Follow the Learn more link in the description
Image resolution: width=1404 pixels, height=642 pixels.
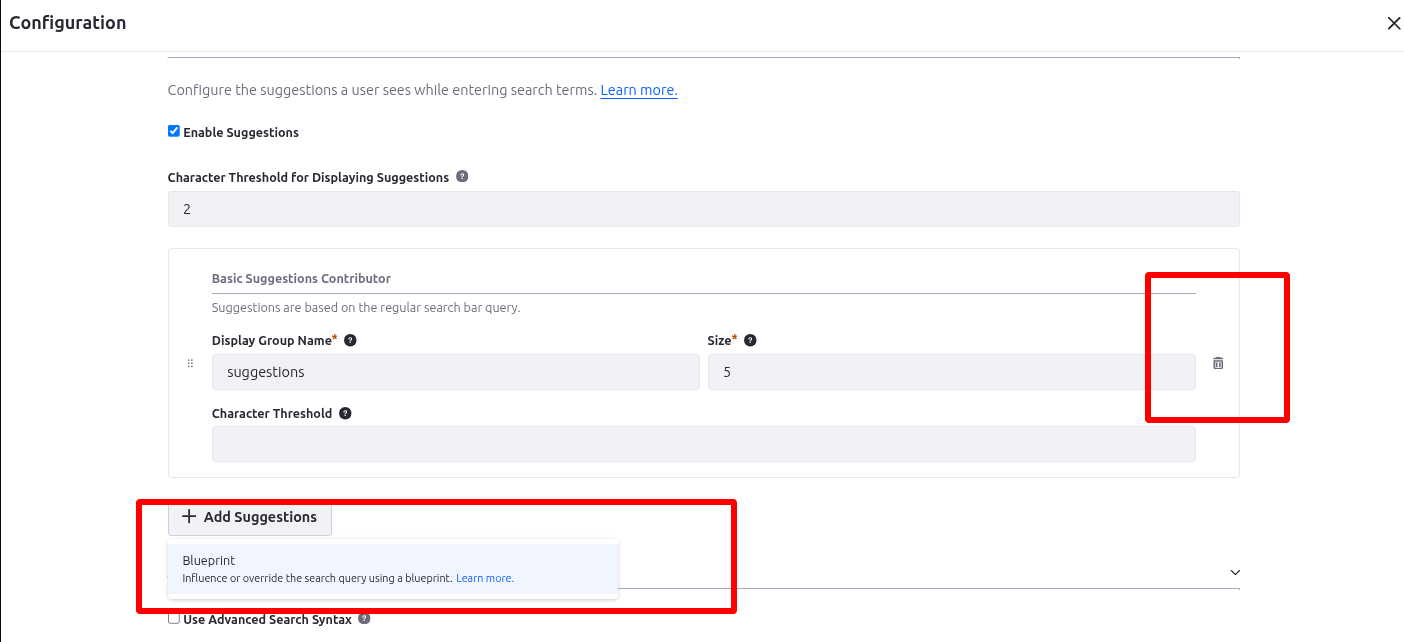point(639,90)
